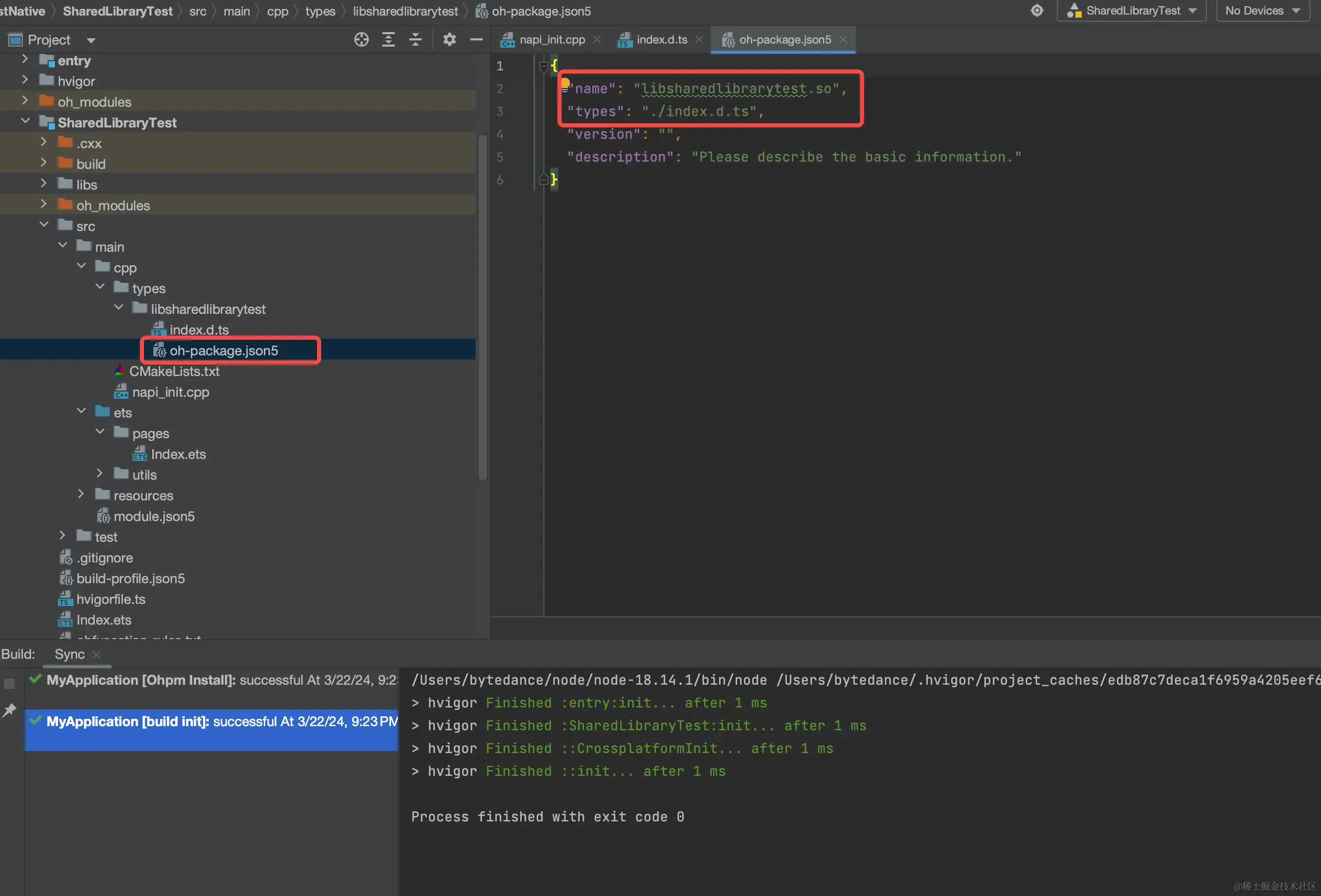Click the stop square icon in Build panel
Image resolution: width=1321 pixels, height=896 pixels.
10,684
